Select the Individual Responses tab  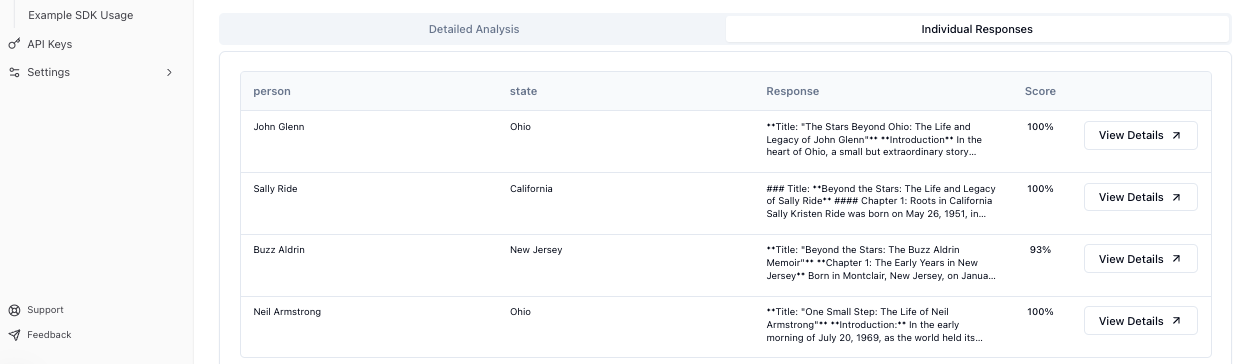pyautogui.click(x=977, y=29)
